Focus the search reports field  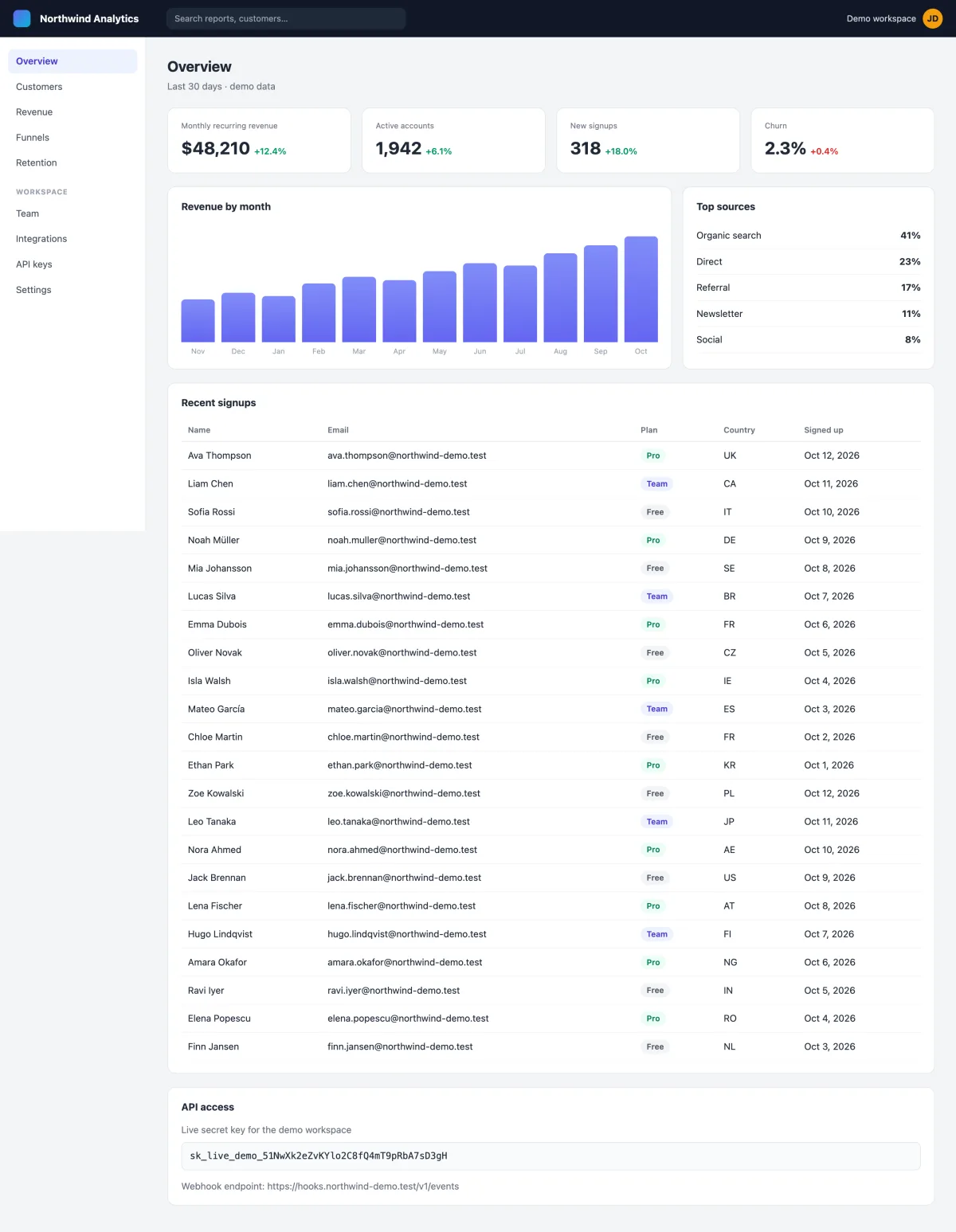pyautogui.click(x=286, y=18)
